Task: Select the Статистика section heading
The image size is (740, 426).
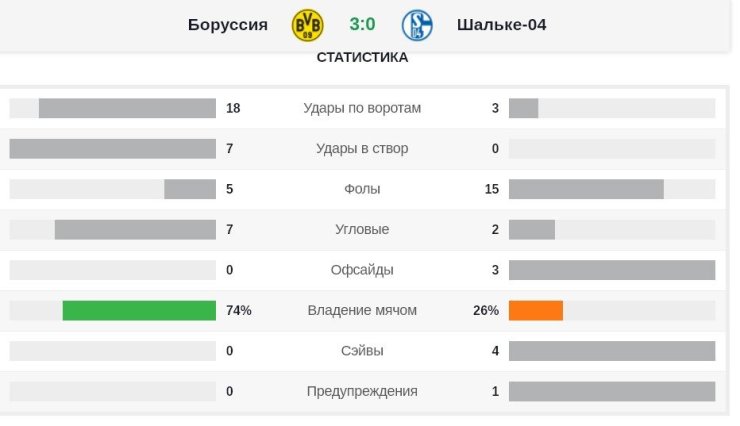Action: click(362, 58)
